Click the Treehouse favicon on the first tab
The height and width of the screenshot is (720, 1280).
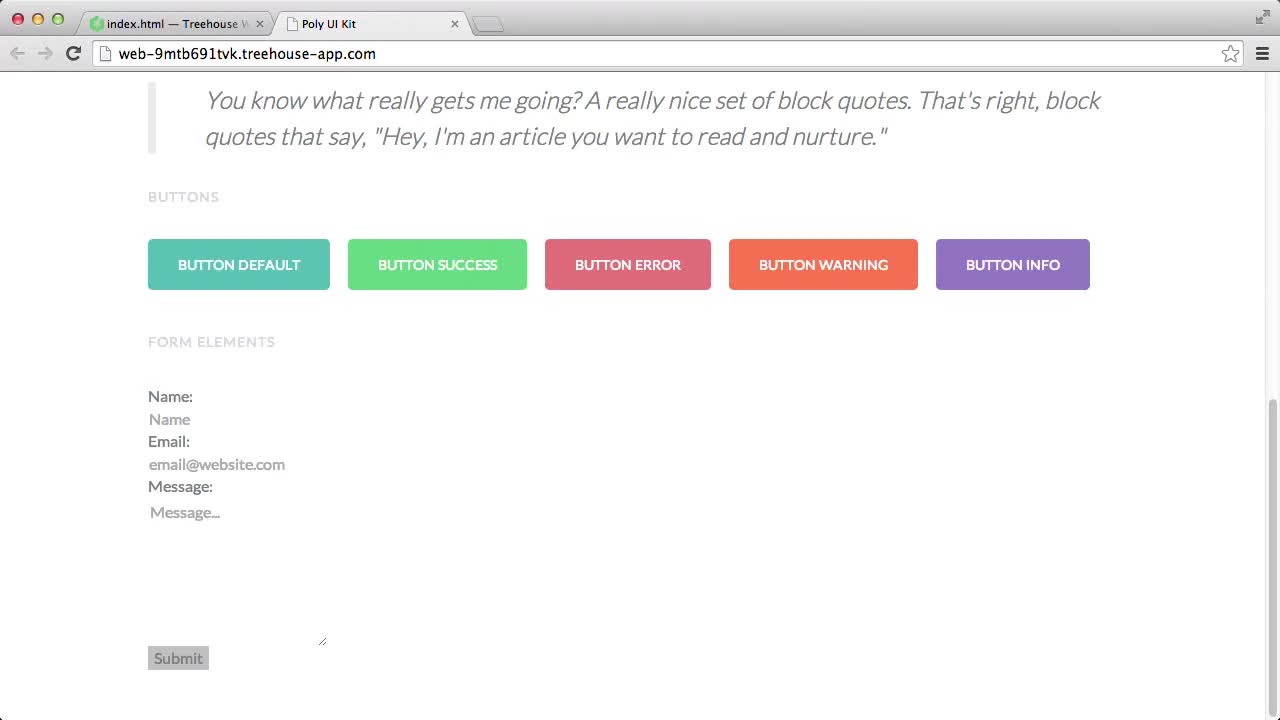(x=96, y=23)
